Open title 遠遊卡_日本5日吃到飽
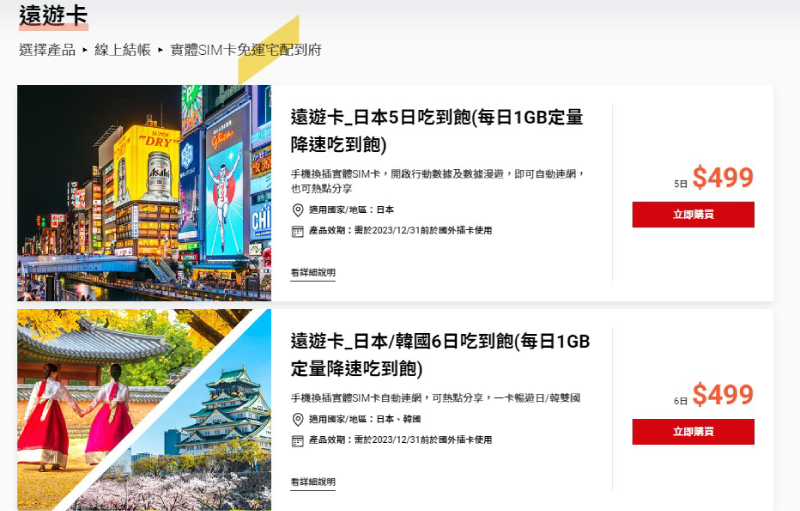Image resolution: width=800 pixels, height=511 pixels. (x=437, y=131)
